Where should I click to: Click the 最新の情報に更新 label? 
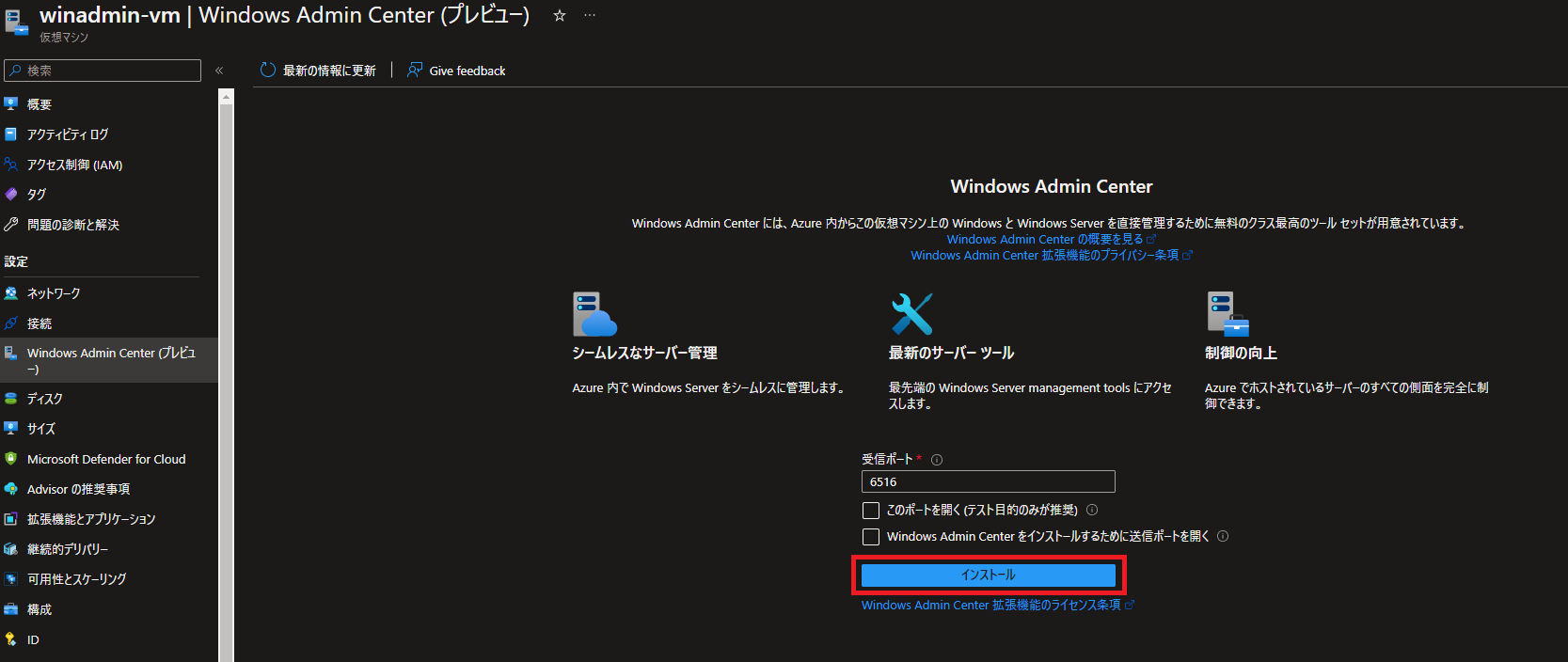[x=329, y=71]
